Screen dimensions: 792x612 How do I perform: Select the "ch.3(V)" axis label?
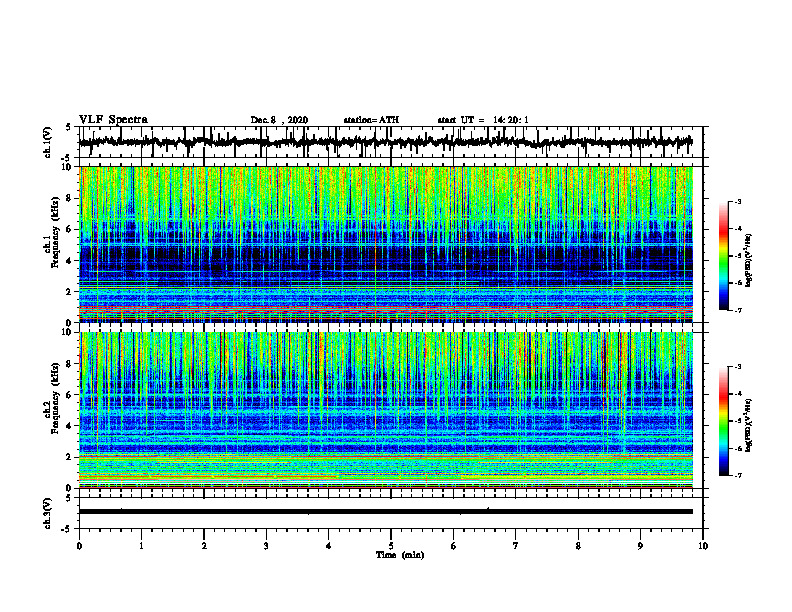tap(47, 513)
